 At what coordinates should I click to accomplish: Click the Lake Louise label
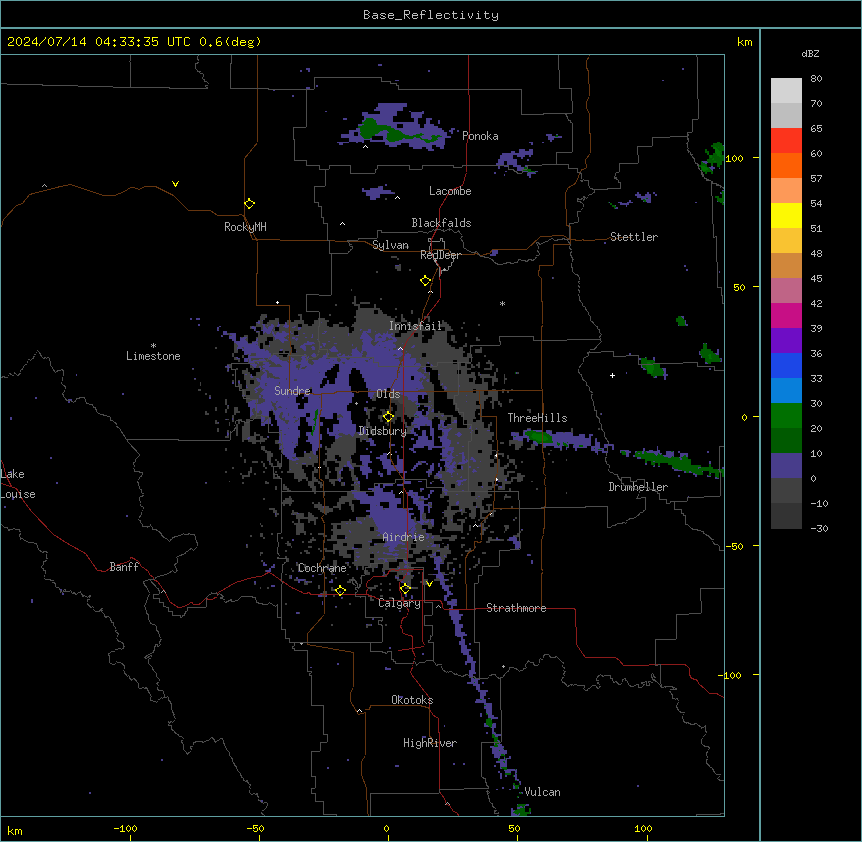point(18,484)
